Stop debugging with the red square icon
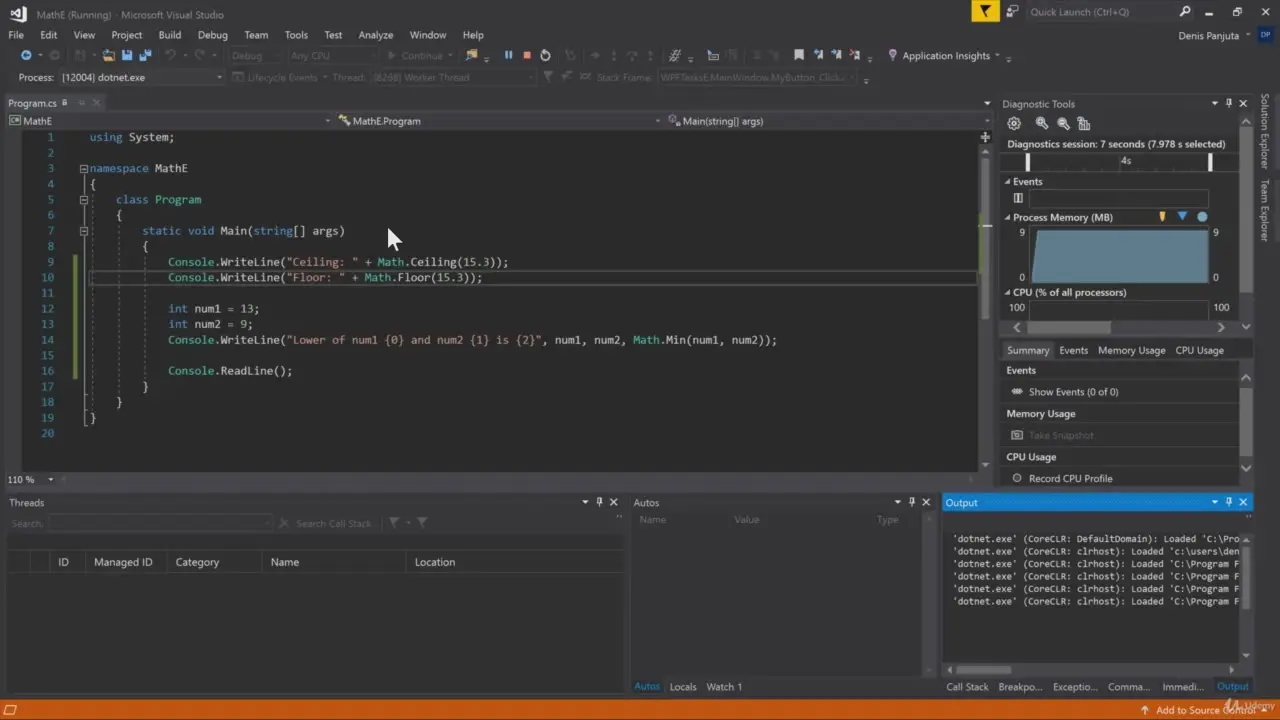Screen dimensions: 1280x720 [527, 56]
